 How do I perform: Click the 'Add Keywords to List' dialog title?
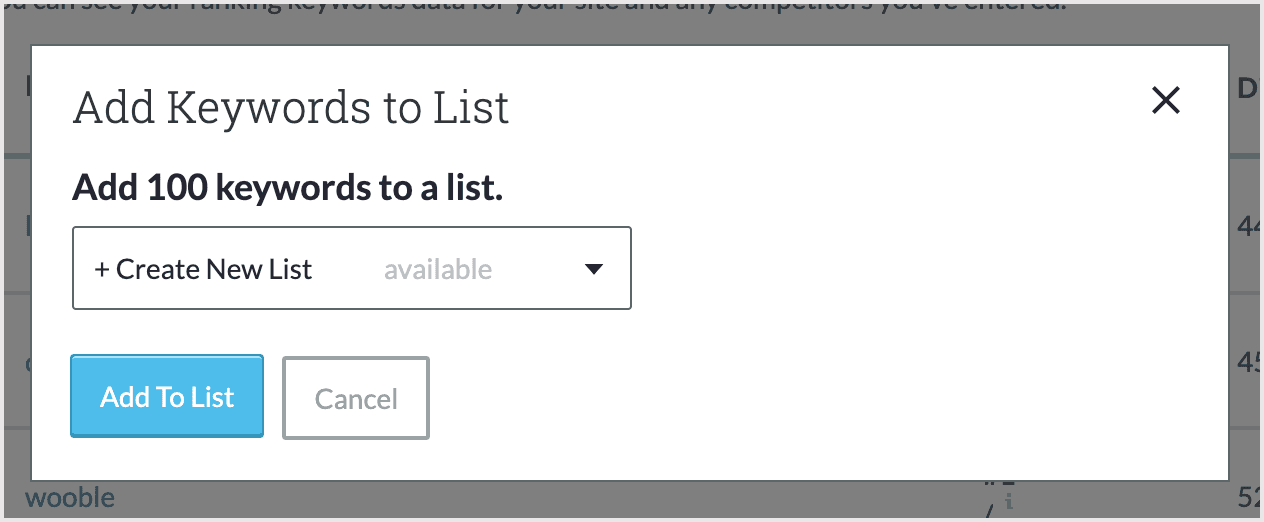(291, 108)
